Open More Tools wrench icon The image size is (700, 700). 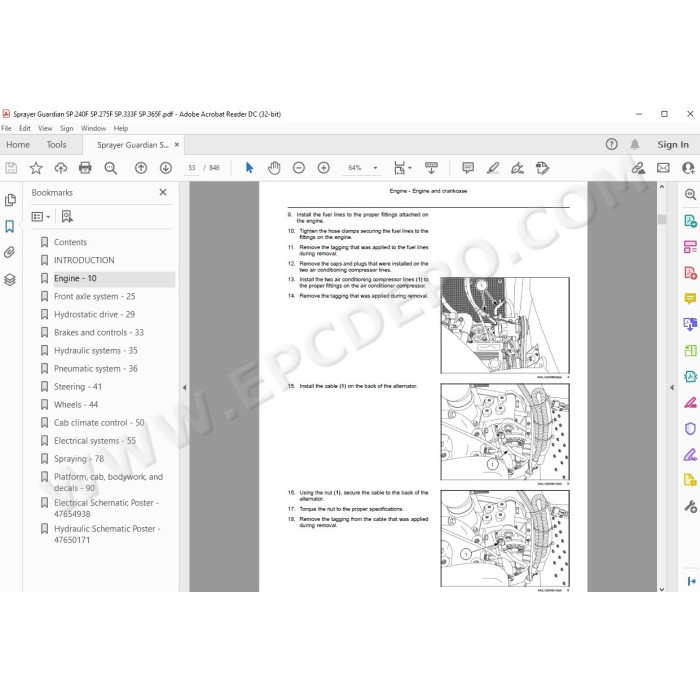point(690,506)
